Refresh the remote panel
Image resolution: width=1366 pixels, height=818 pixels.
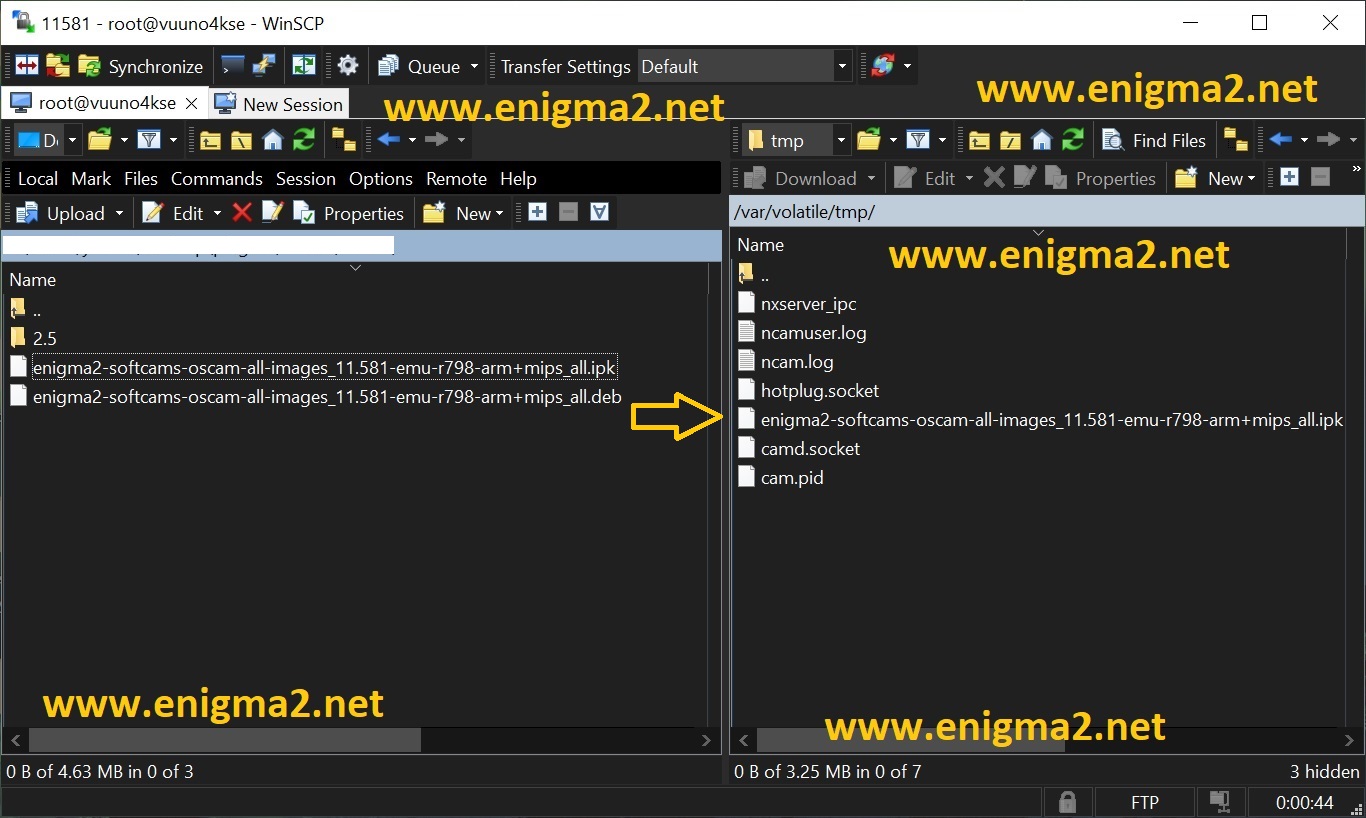point(1073,140)
